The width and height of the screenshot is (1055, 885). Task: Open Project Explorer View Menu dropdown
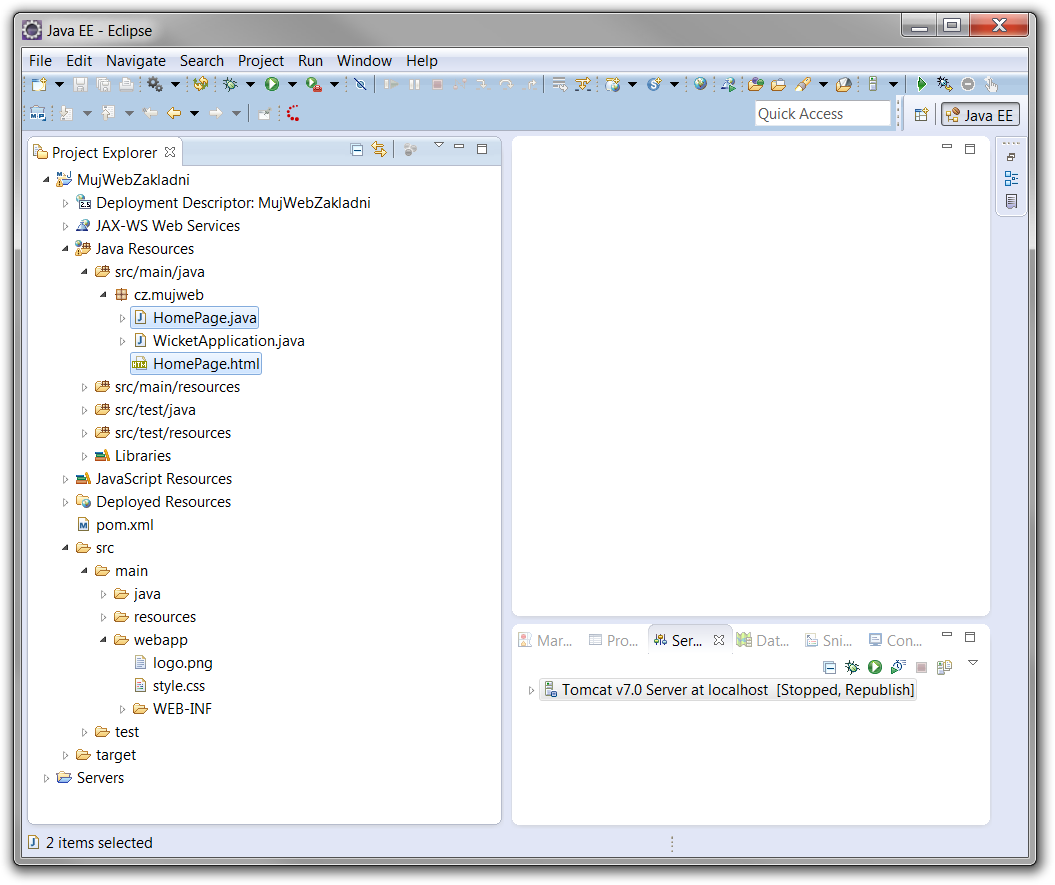click(x=438, y=147)
